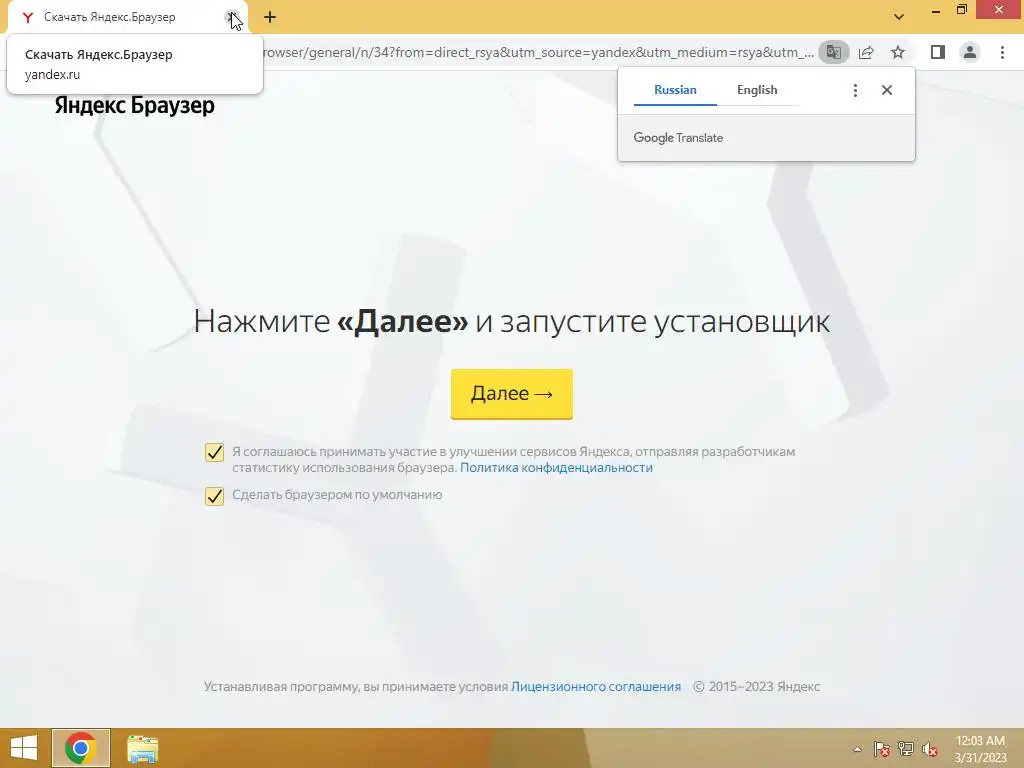This screenshot has width=1024, height=768.
Task: Click the Яндекс Браузер logo
Action: pos(135,105)
